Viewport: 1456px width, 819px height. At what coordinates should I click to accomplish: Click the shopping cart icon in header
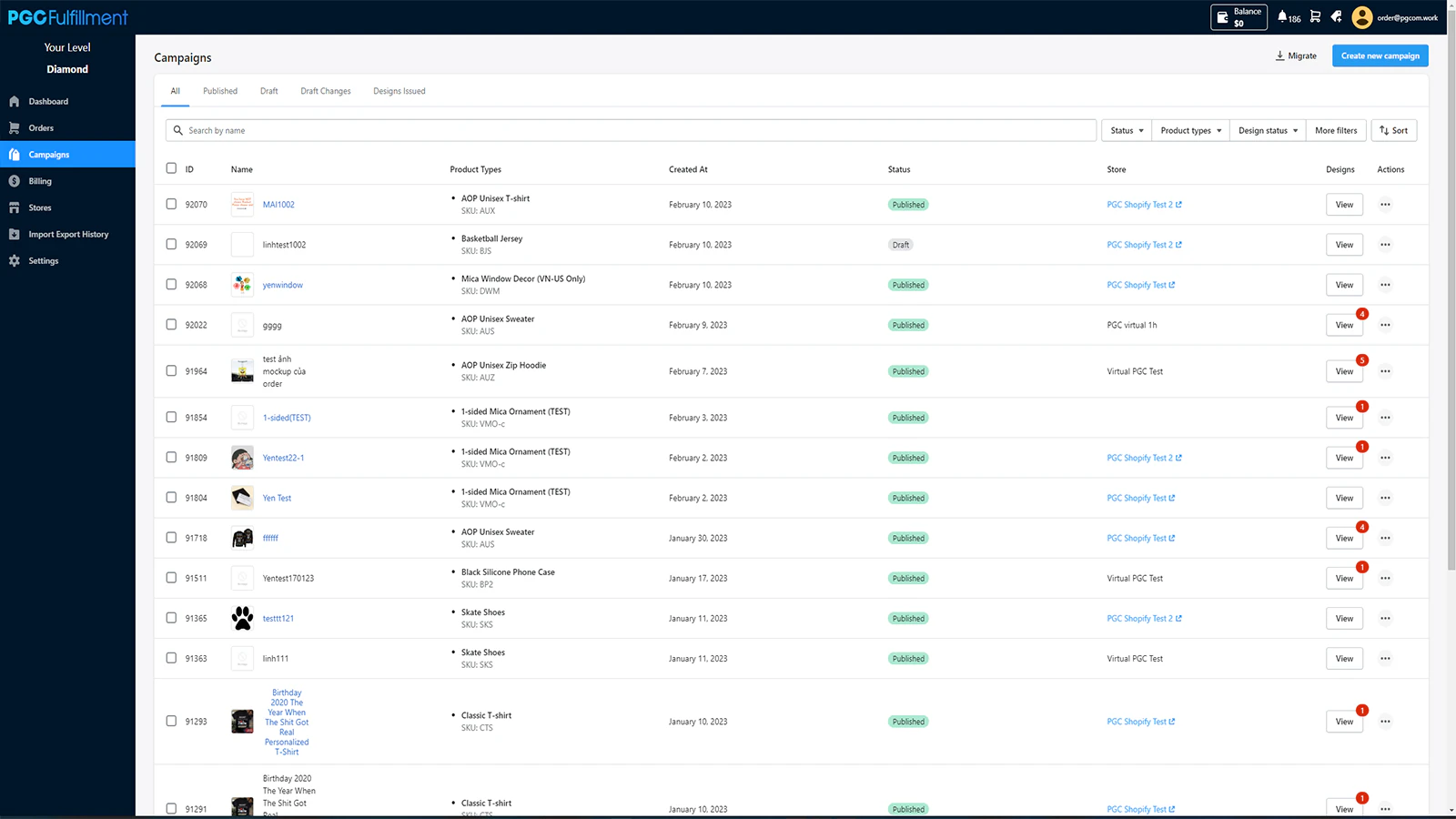1315,16
